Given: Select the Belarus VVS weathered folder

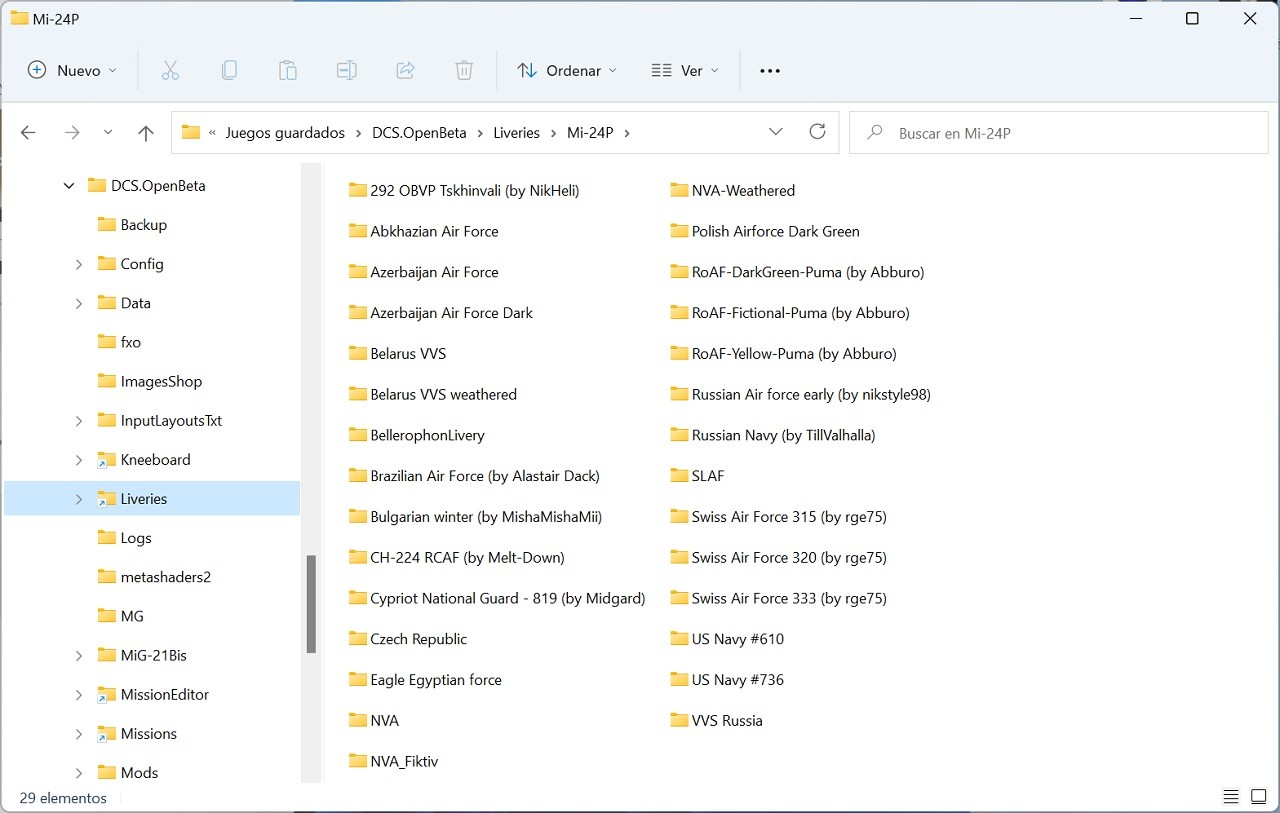Looking at the screenshot, I should [x=433, y=394].
